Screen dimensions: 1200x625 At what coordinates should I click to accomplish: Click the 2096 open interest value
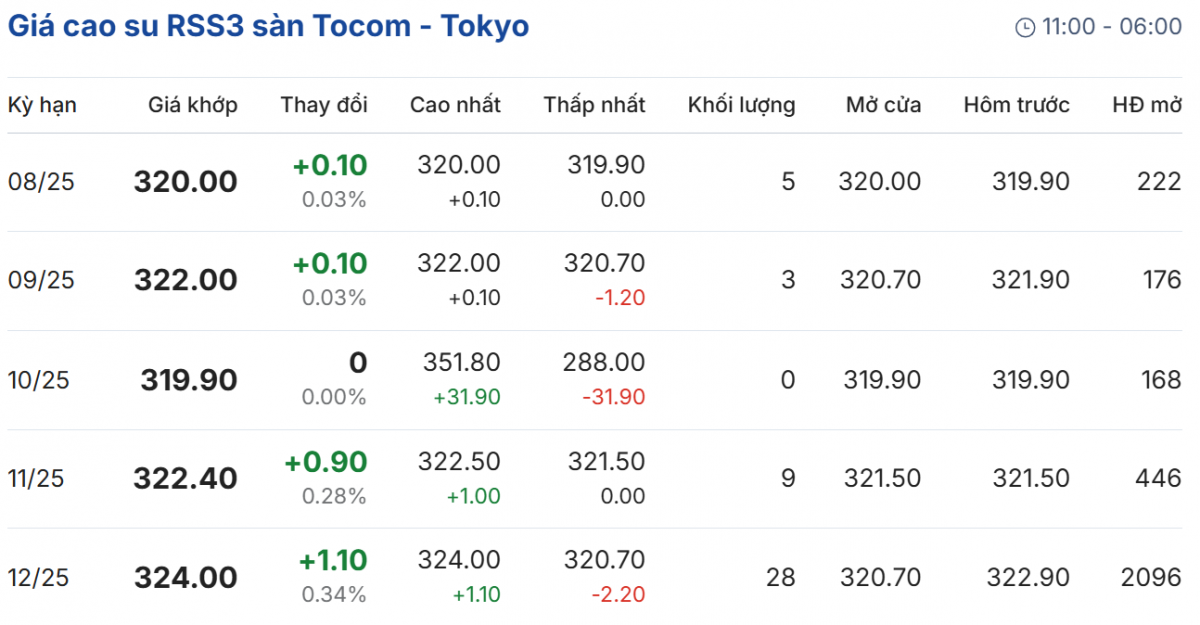1152,578
